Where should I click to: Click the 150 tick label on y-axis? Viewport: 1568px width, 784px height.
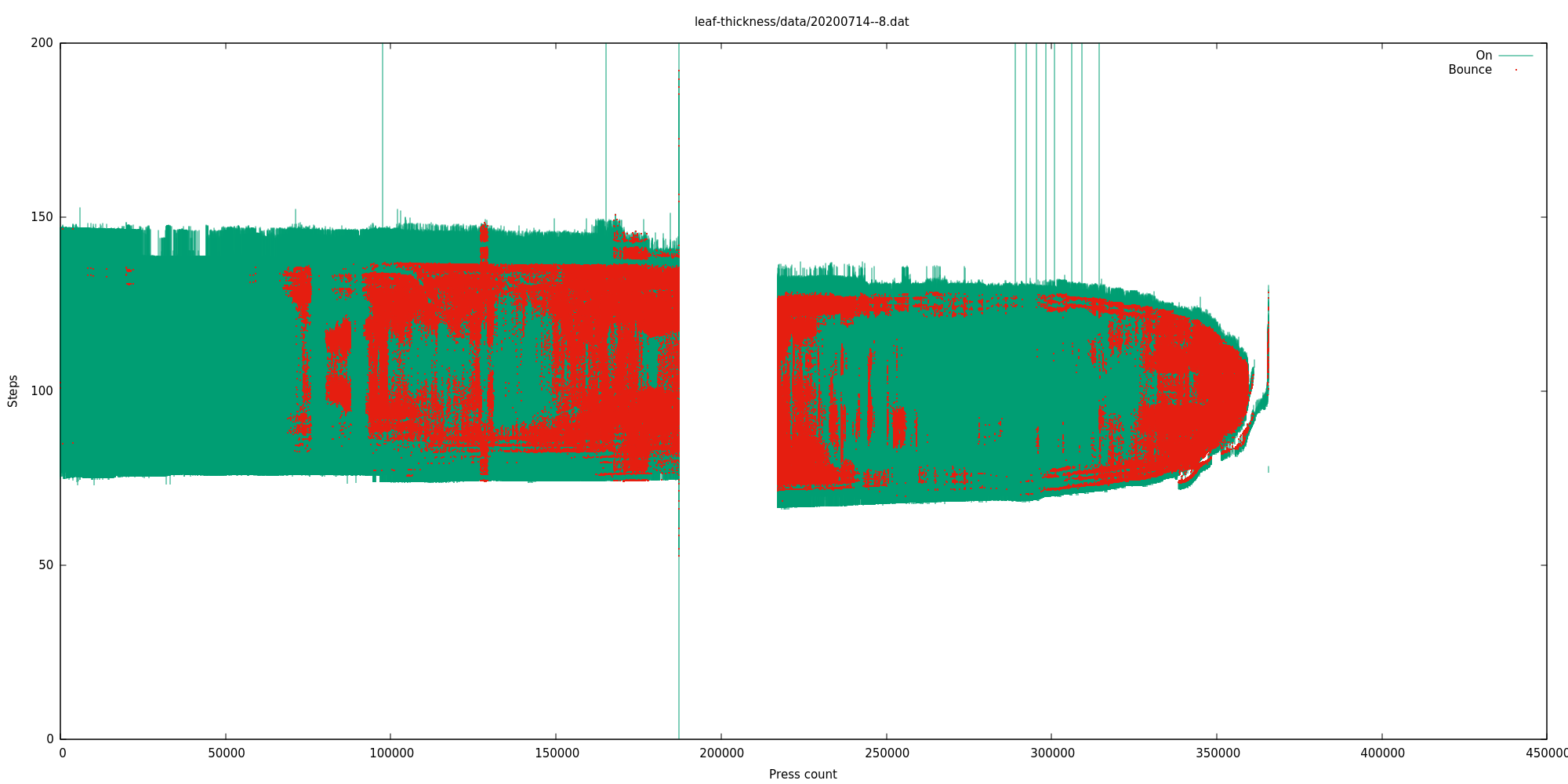42,217
